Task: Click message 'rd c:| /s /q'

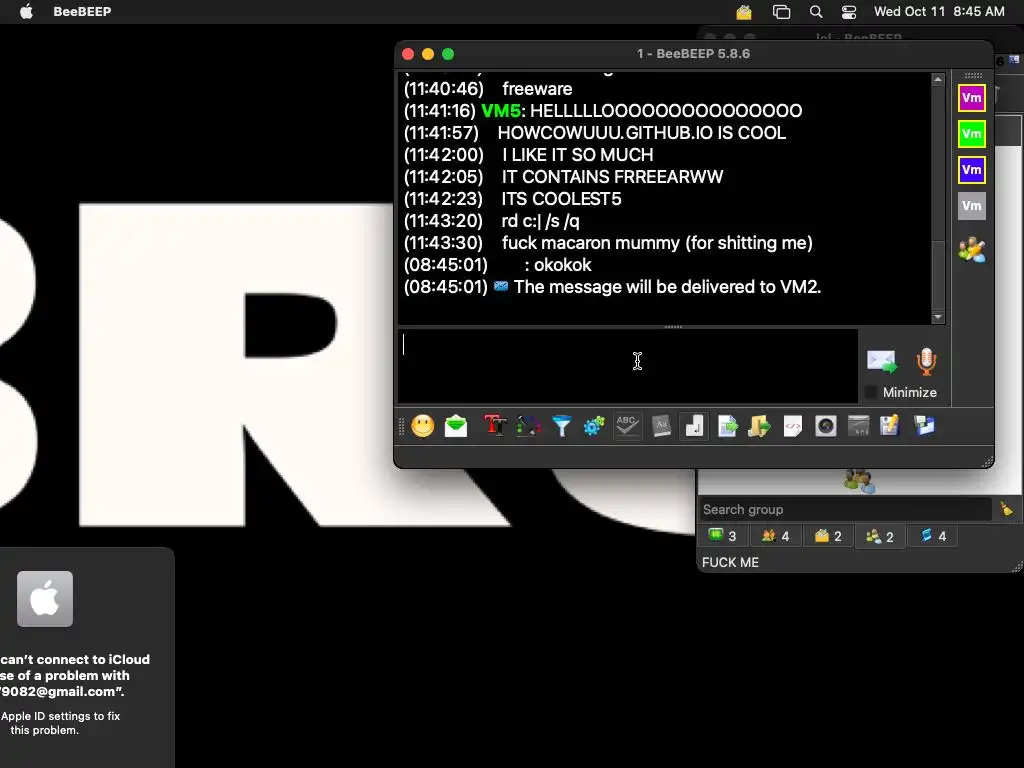Action: click(541, 221)
